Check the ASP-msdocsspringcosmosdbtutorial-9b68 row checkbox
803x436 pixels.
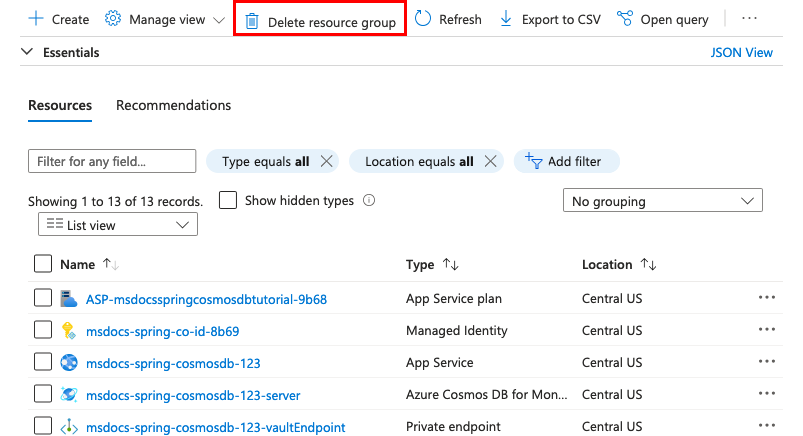[x=43, y=298]
